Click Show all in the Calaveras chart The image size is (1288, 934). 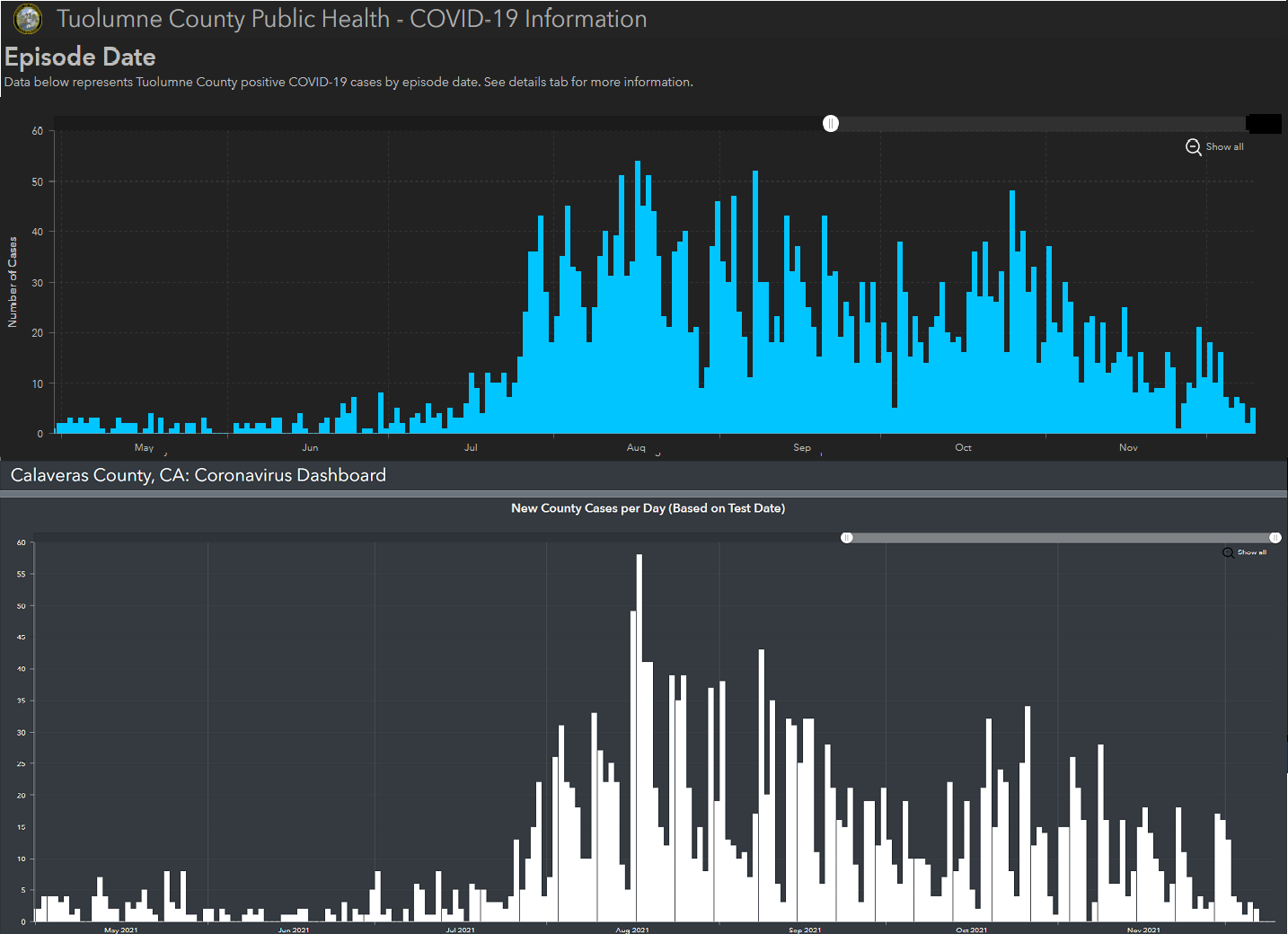1251,552
